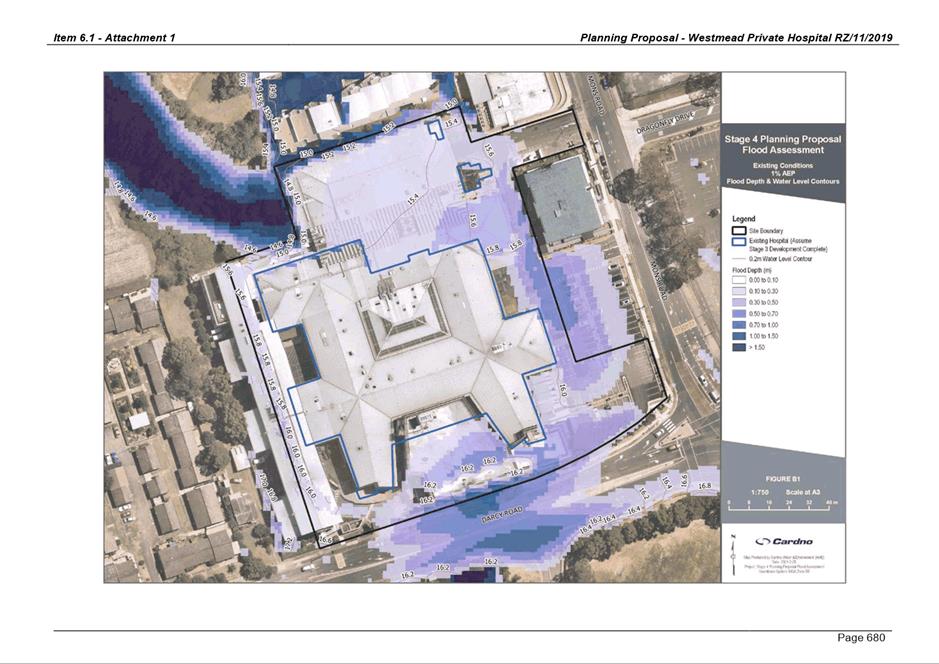
Task: Select the Site Boundary legend symbol
Action: tap(739, 231)
